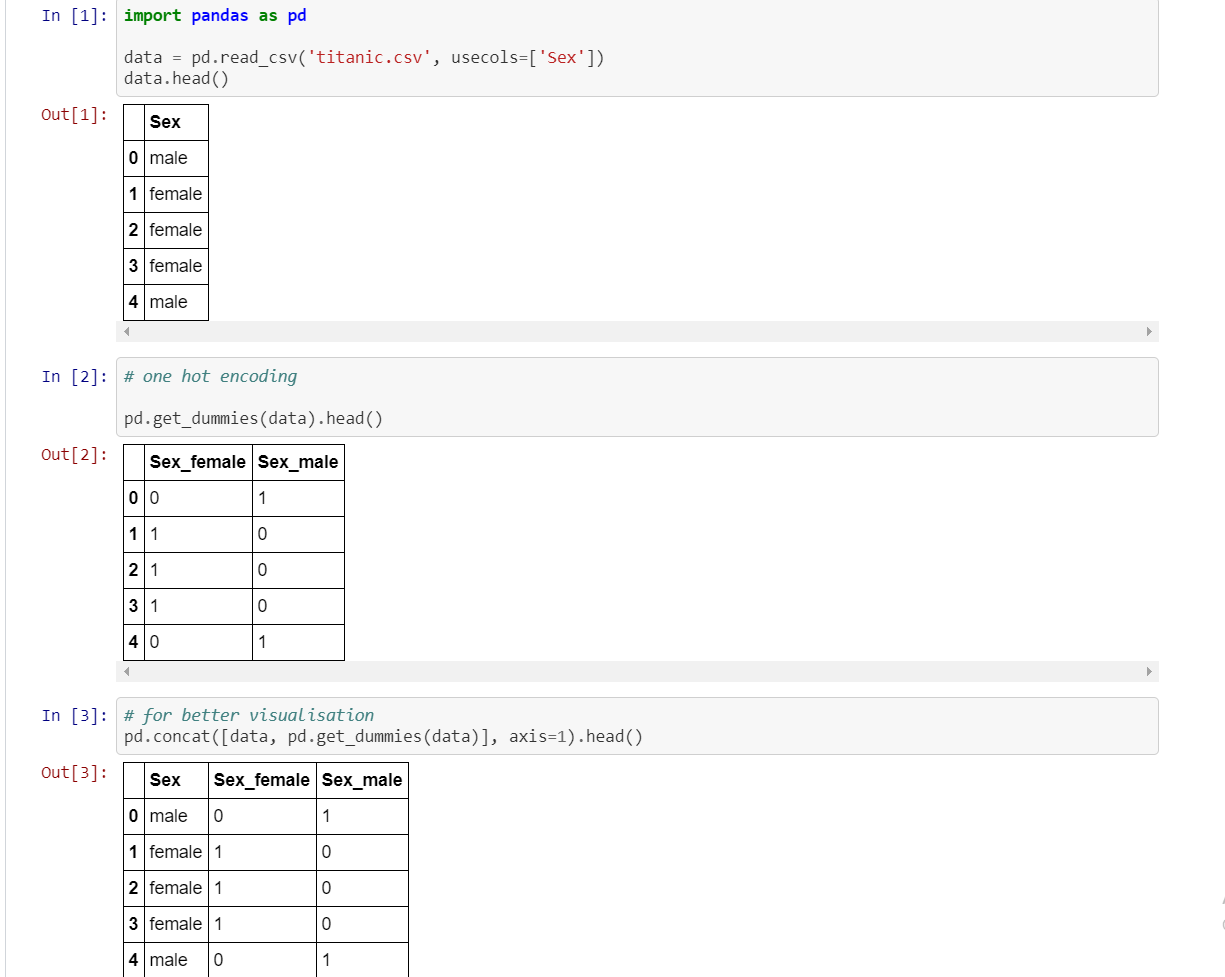
Task: Click 'female' in row 1 of Out[1]
Action: [176, 194]
